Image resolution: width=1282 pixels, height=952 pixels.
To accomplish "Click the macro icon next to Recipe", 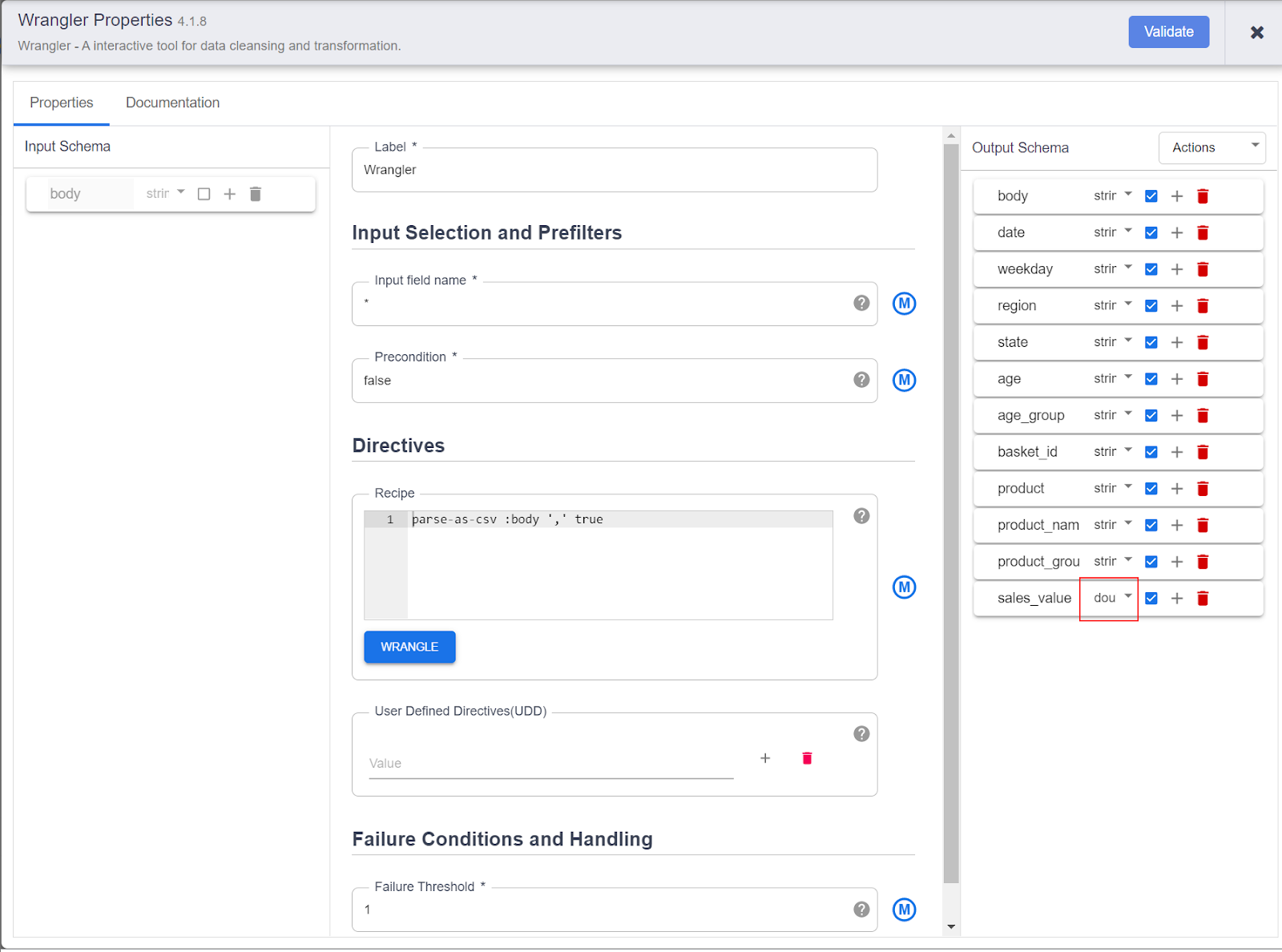I will (x=905, y=587).
